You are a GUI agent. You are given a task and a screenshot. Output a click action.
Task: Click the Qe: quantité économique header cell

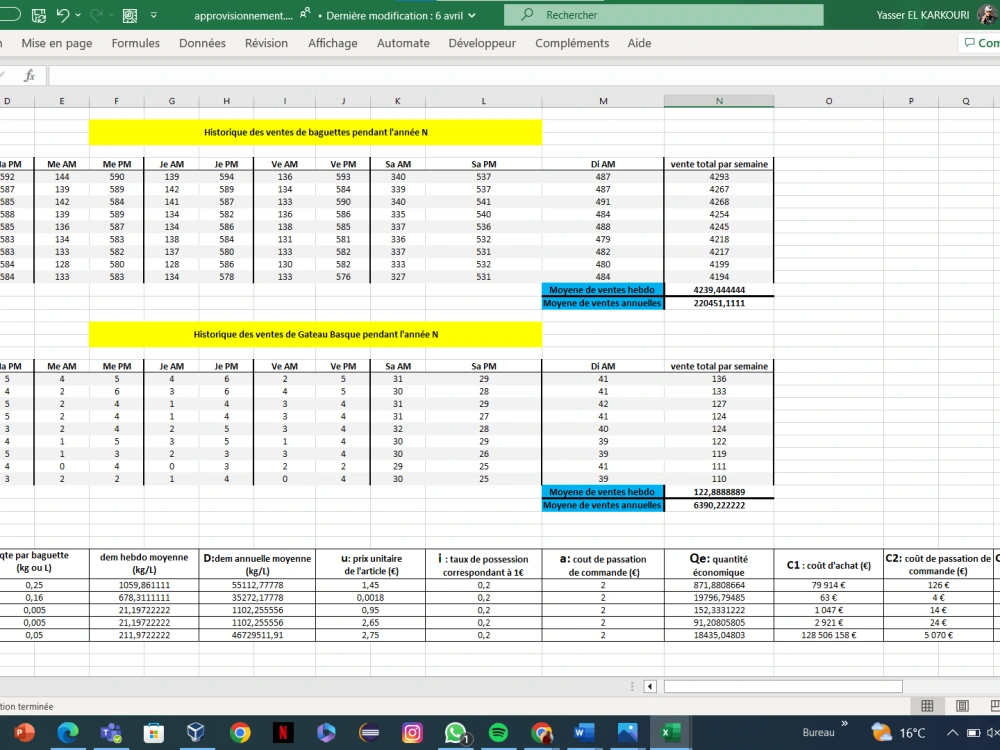(x=719, y=564)
